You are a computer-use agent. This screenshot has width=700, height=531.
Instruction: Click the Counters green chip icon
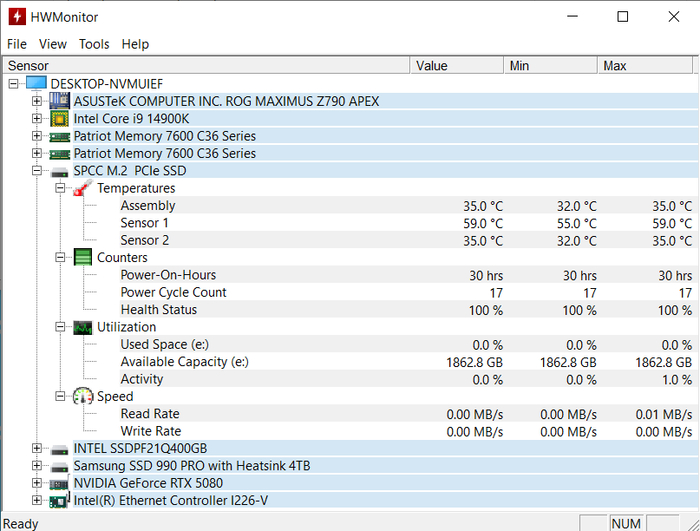point(83,258)
